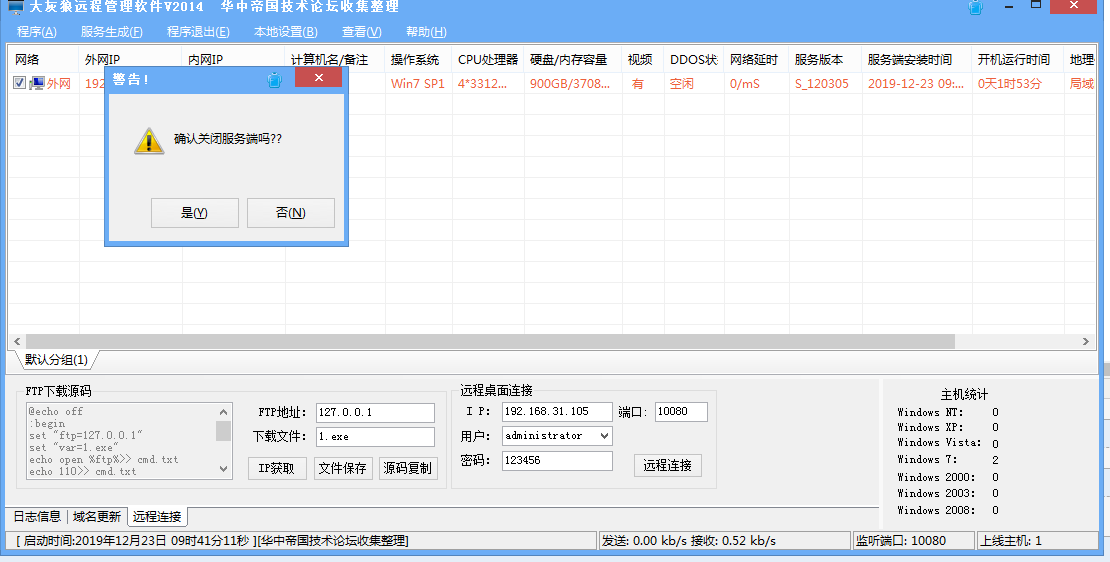
Task: Select the 900GB/3708 disk capacity cell
Action: (x=573, y=84)
